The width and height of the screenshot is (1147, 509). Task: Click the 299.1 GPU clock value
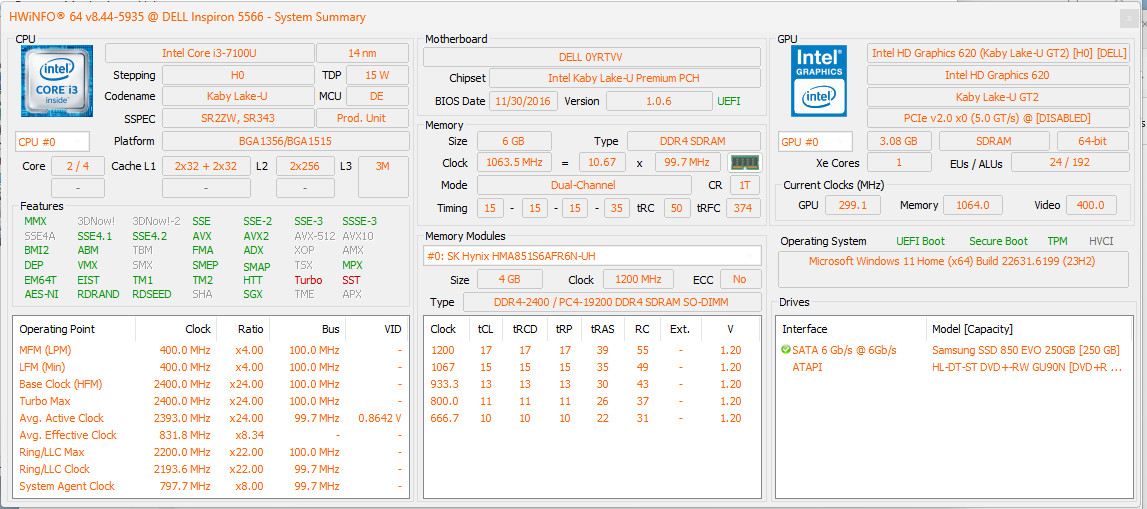click(x=853, y=206)
